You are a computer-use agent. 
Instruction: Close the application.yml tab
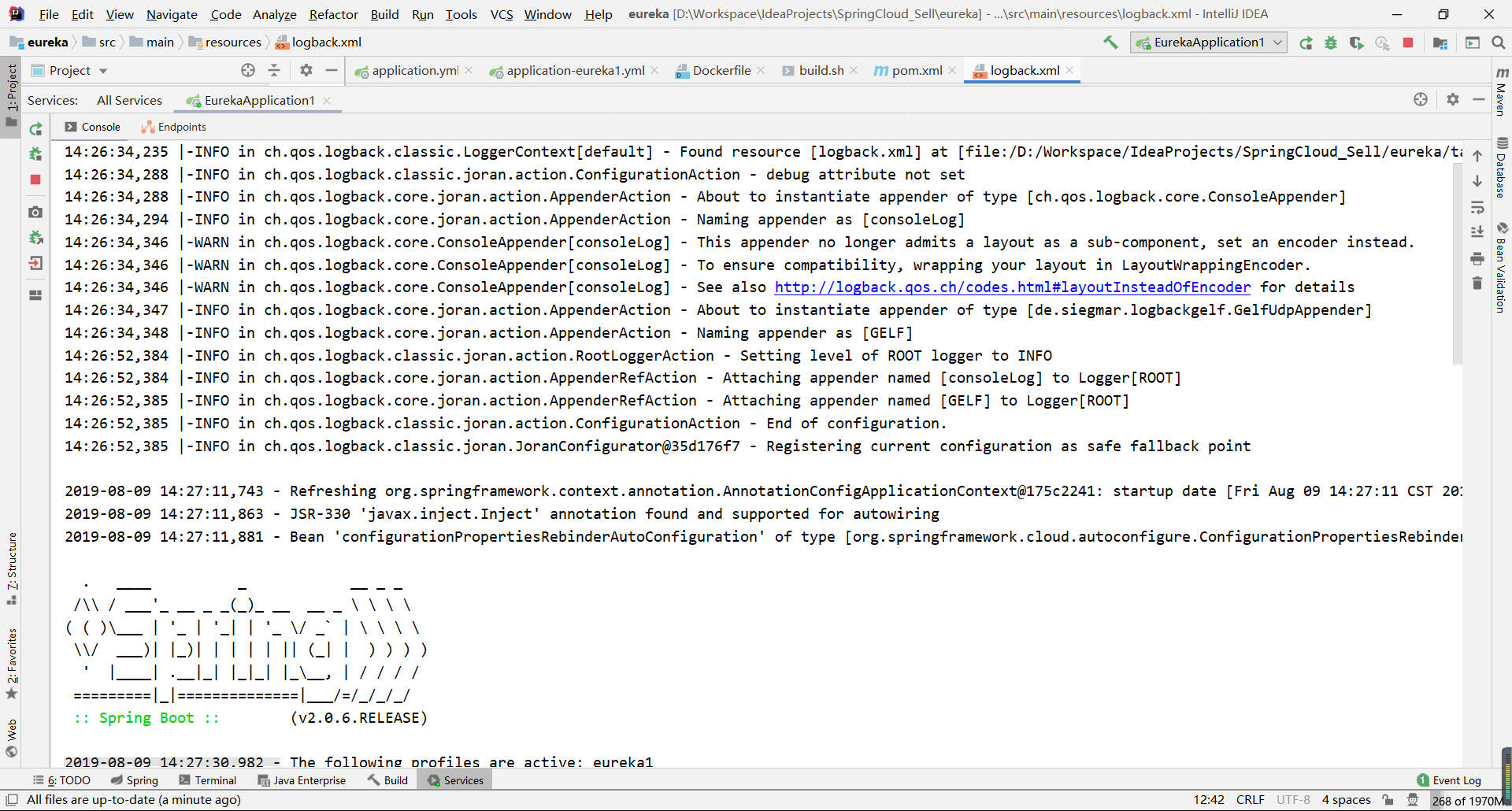point(469,70)
